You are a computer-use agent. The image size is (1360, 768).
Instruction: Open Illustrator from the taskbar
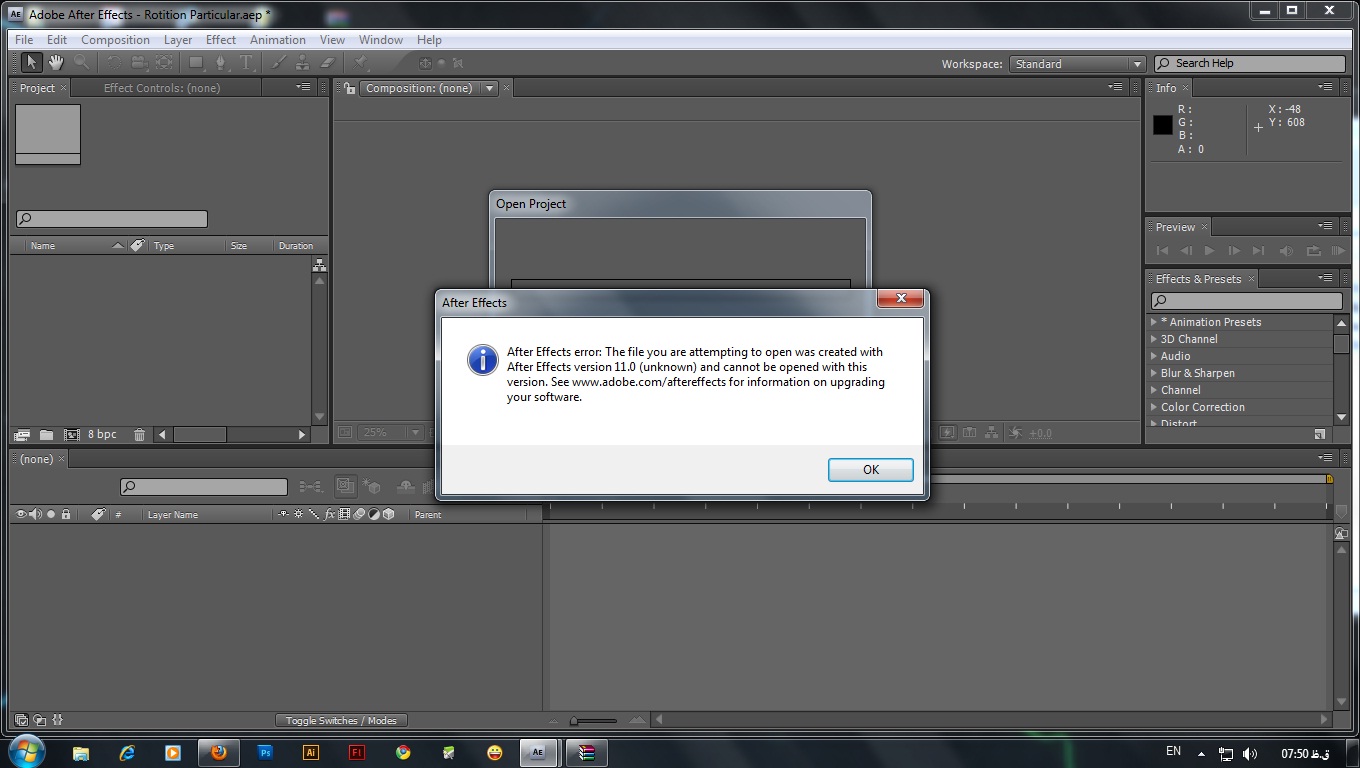(311, 752)
